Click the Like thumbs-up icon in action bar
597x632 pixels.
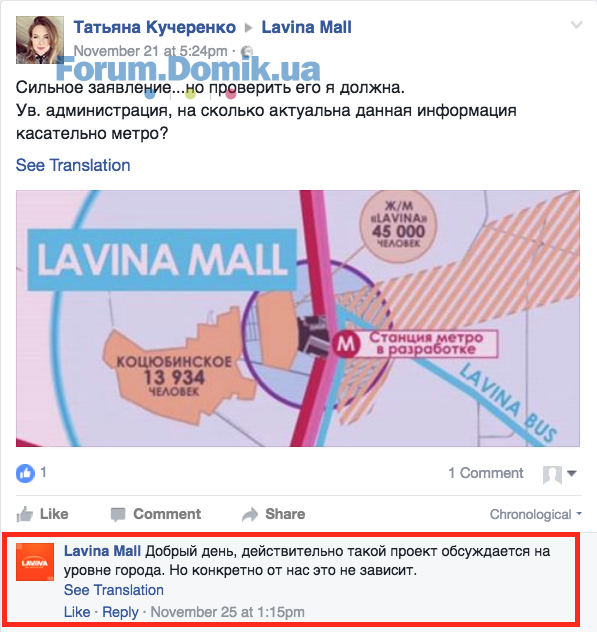point(25,515)
